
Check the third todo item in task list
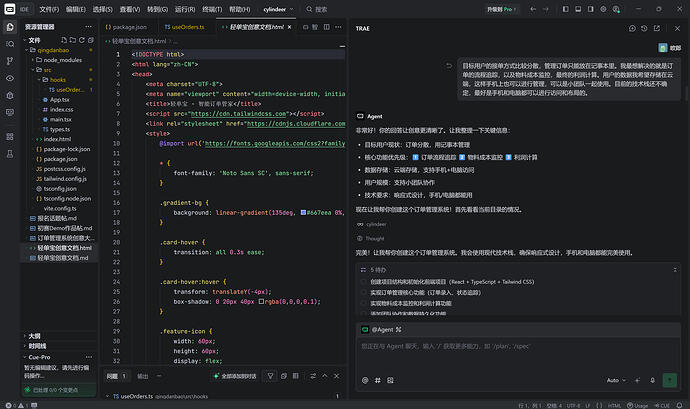point(363,303)
